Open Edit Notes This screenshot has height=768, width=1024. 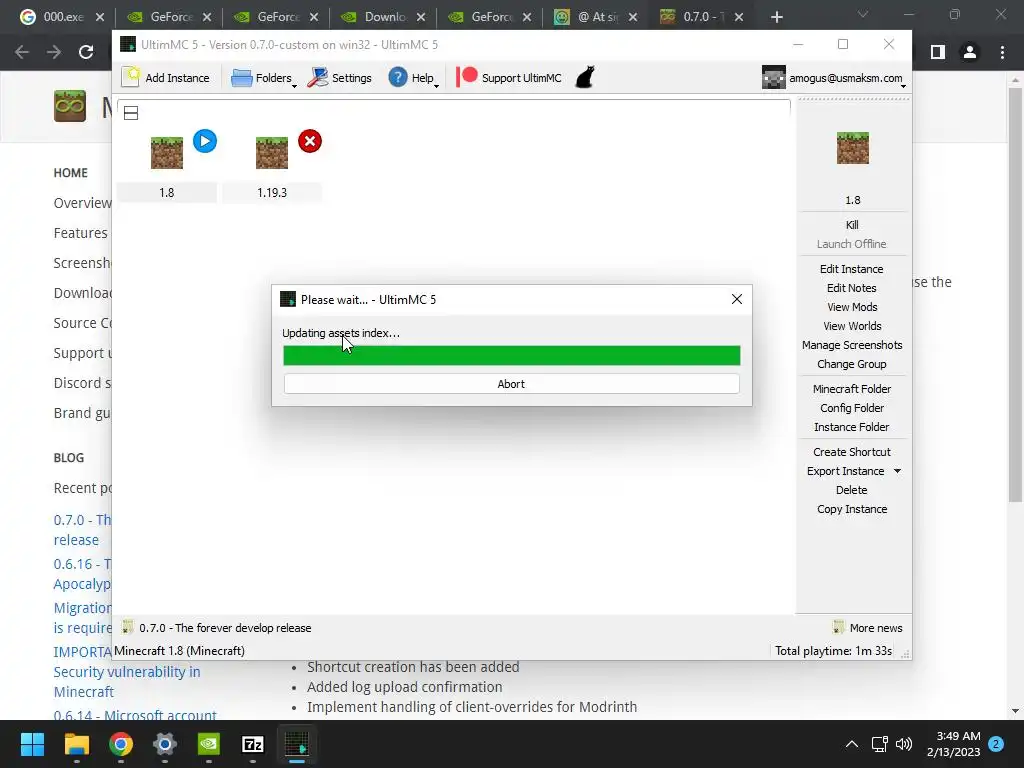(852, 288)
